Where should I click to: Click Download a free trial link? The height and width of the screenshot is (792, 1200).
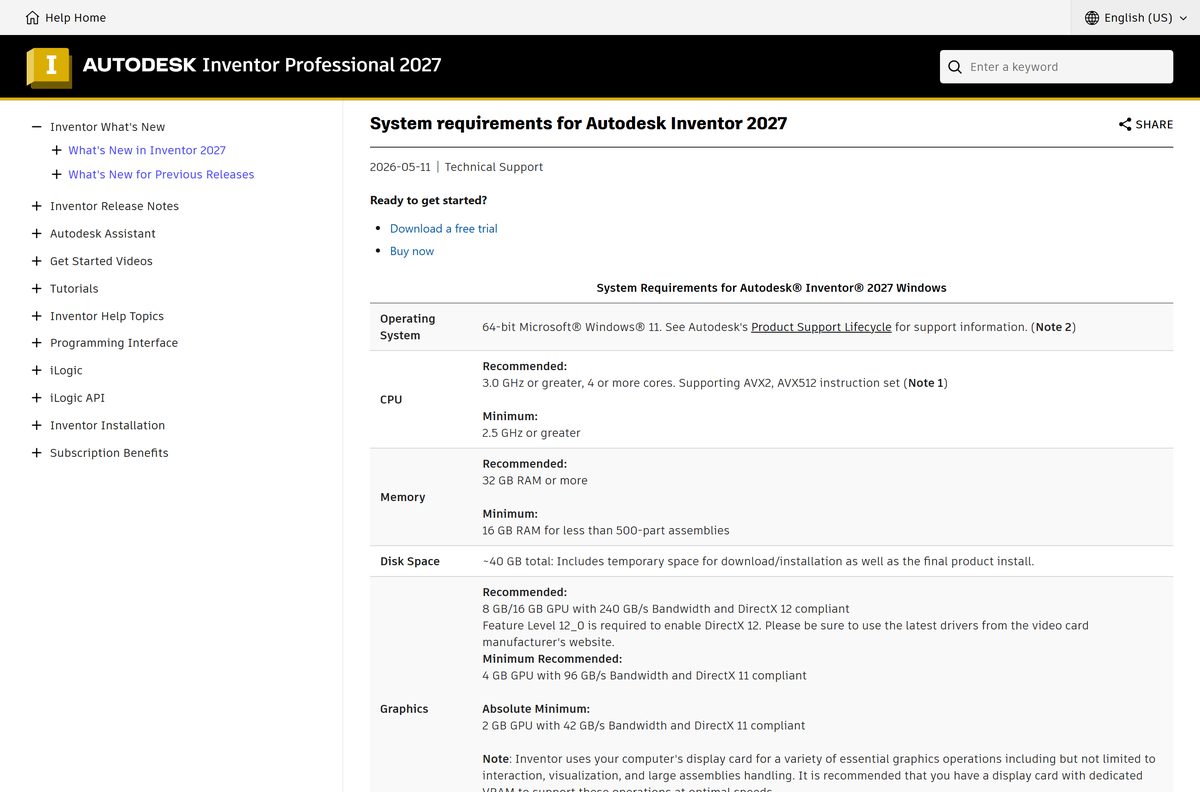tap(443, 229)
